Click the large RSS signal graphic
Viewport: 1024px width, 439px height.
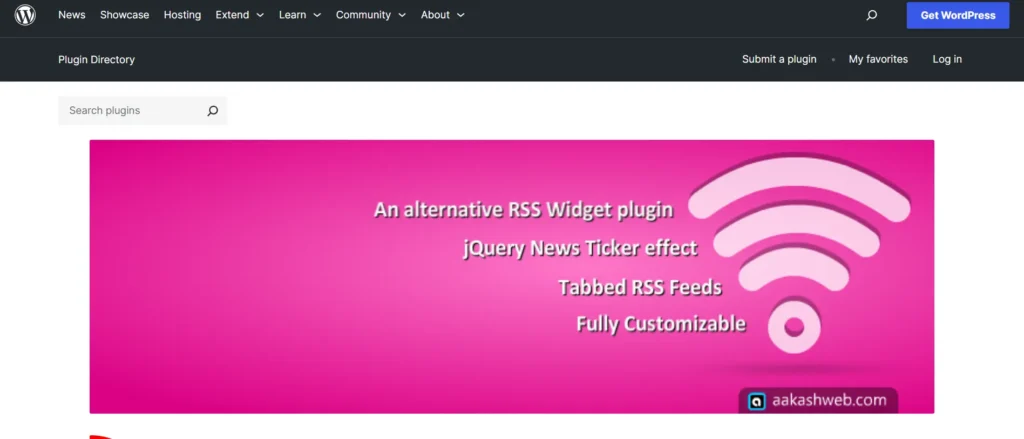[x=800, y=255]
